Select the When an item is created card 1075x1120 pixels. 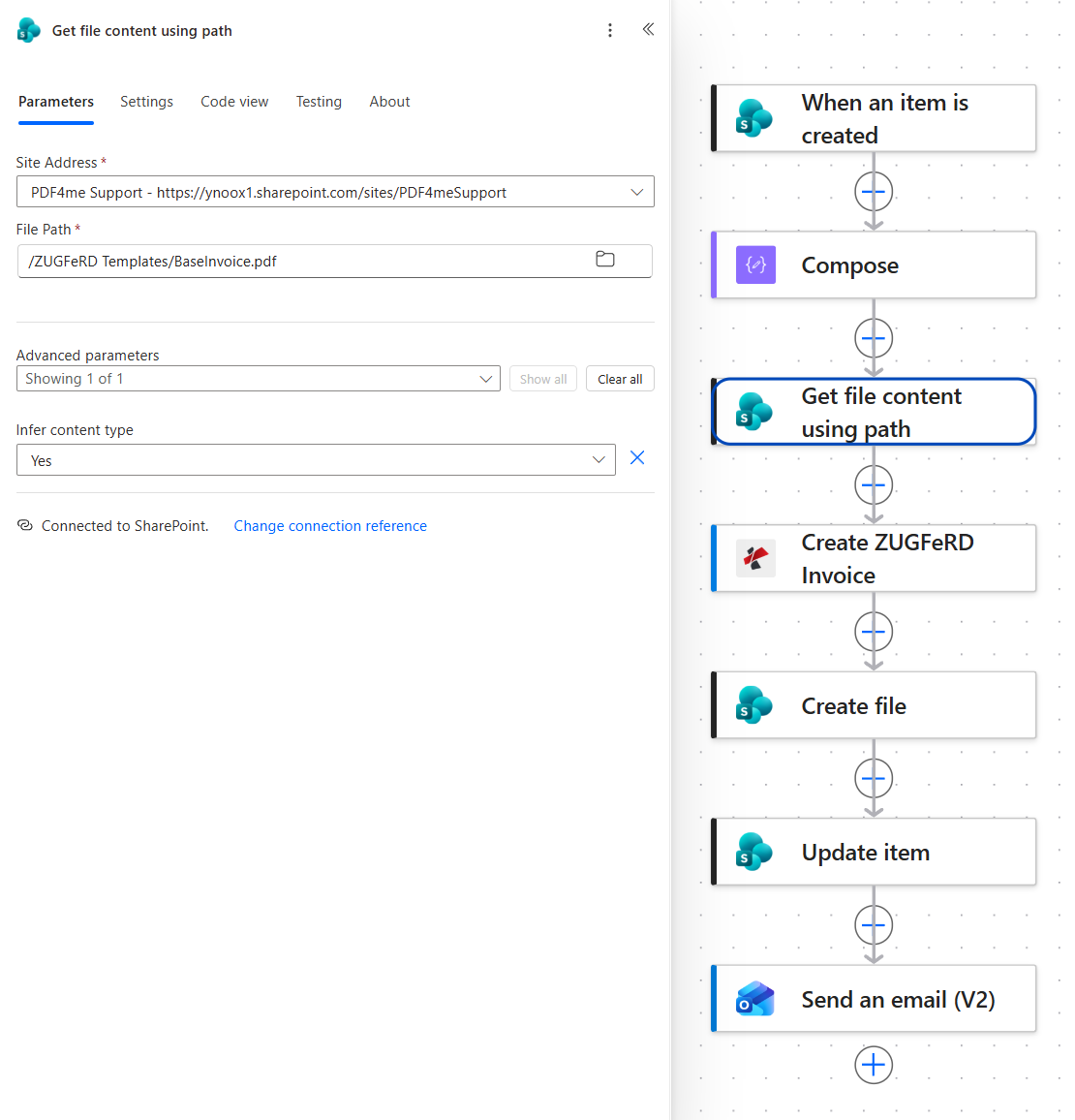click(x=875, y=118)
